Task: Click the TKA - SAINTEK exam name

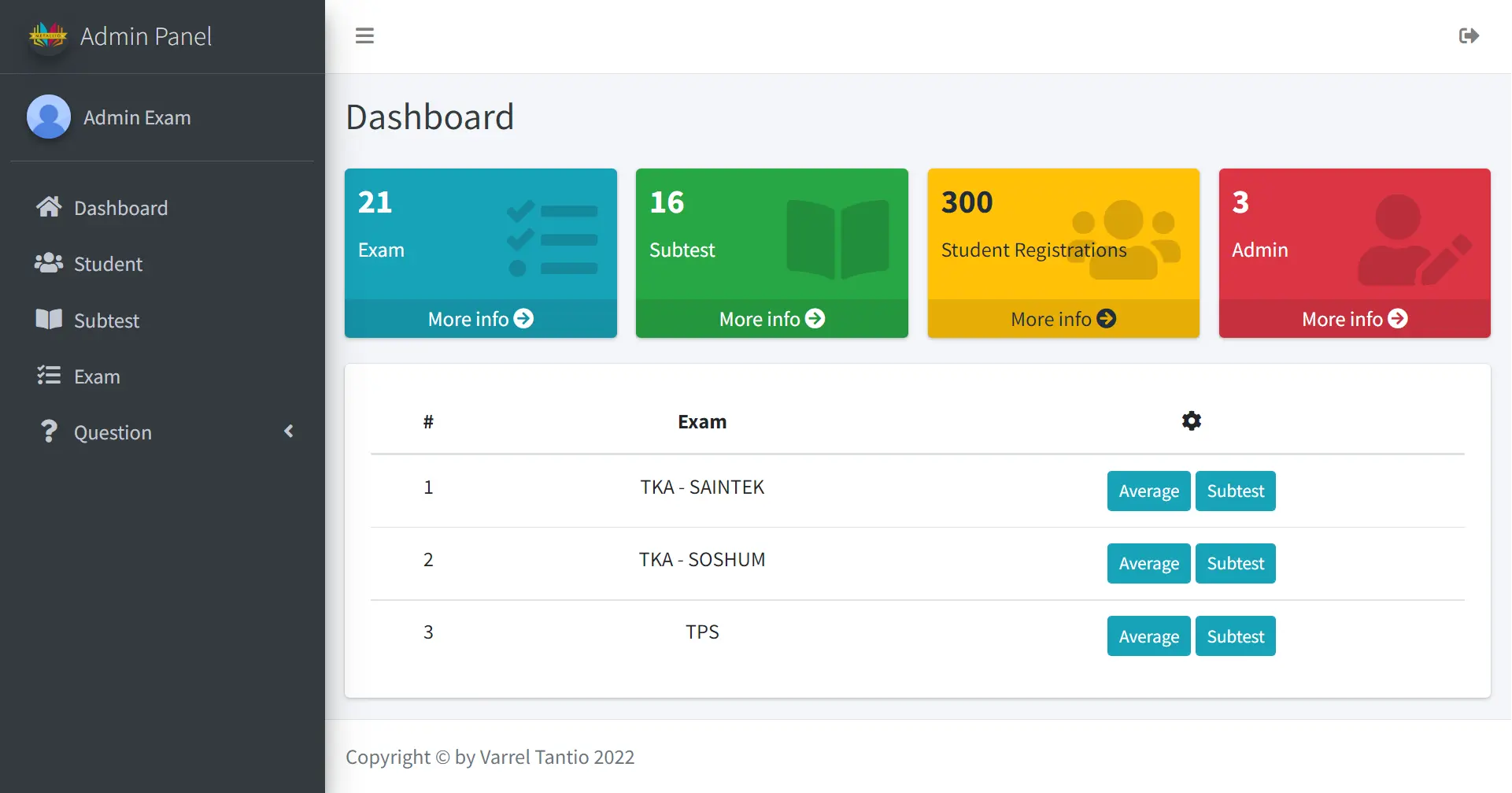Action: pos(702,487)
